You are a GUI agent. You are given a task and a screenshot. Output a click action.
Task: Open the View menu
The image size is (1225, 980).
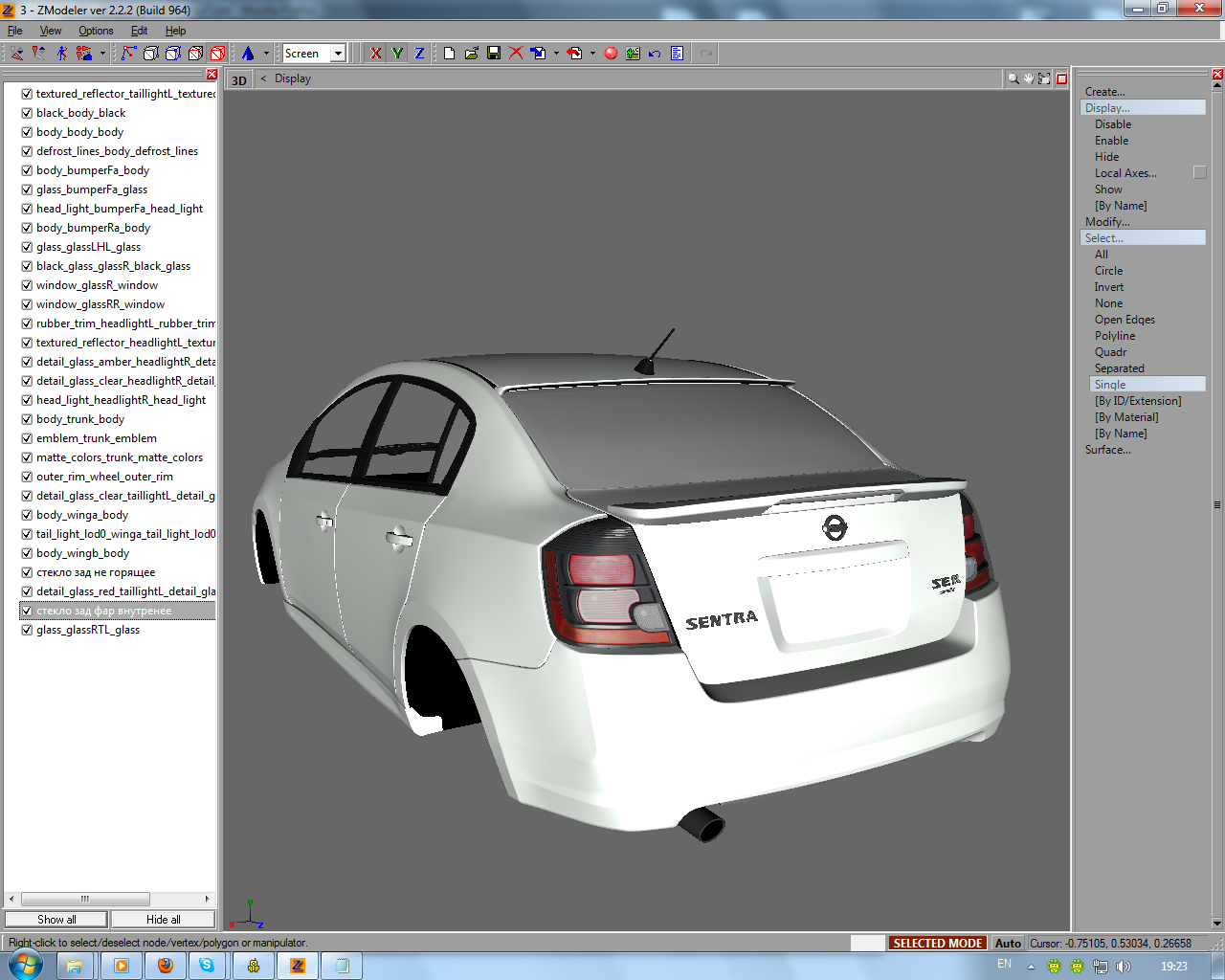tap(51, 31)
